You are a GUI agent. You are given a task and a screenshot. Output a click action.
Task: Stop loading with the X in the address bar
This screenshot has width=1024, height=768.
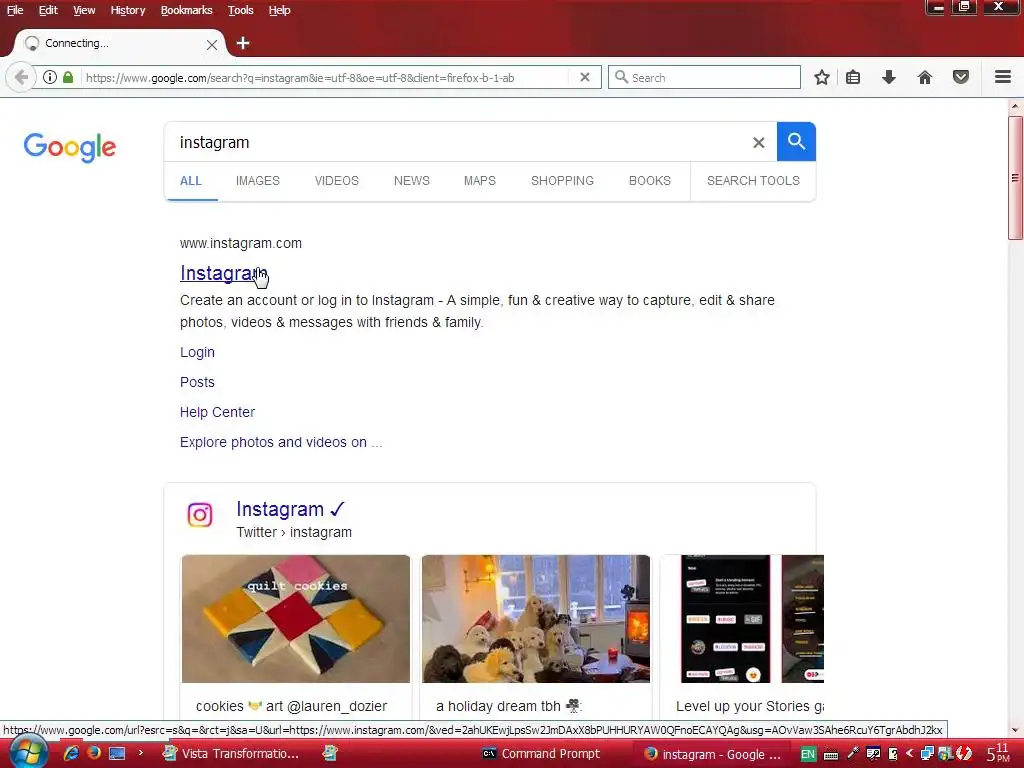[x=585, y=77]
